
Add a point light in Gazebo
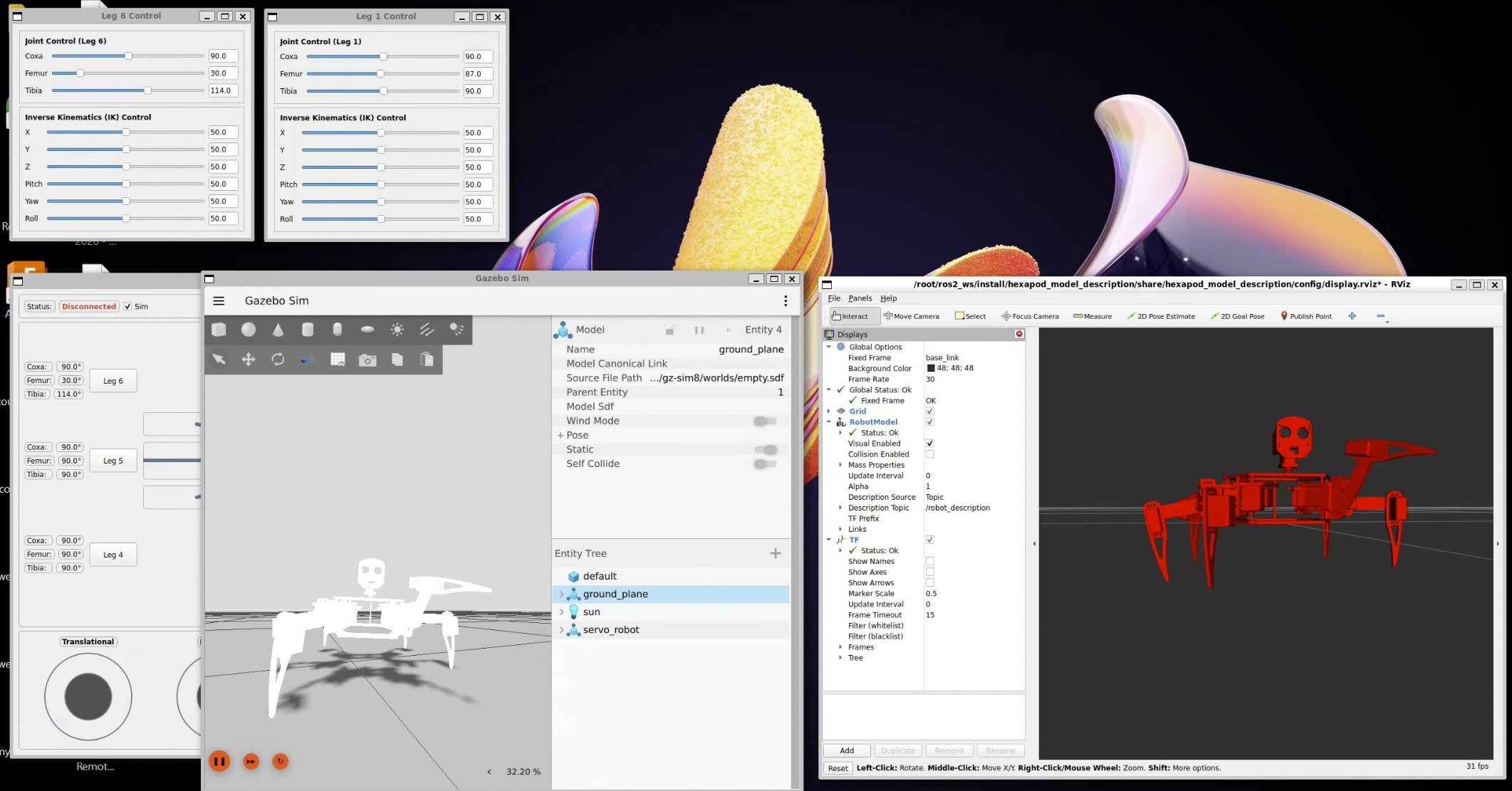click(x=397, y=330)
